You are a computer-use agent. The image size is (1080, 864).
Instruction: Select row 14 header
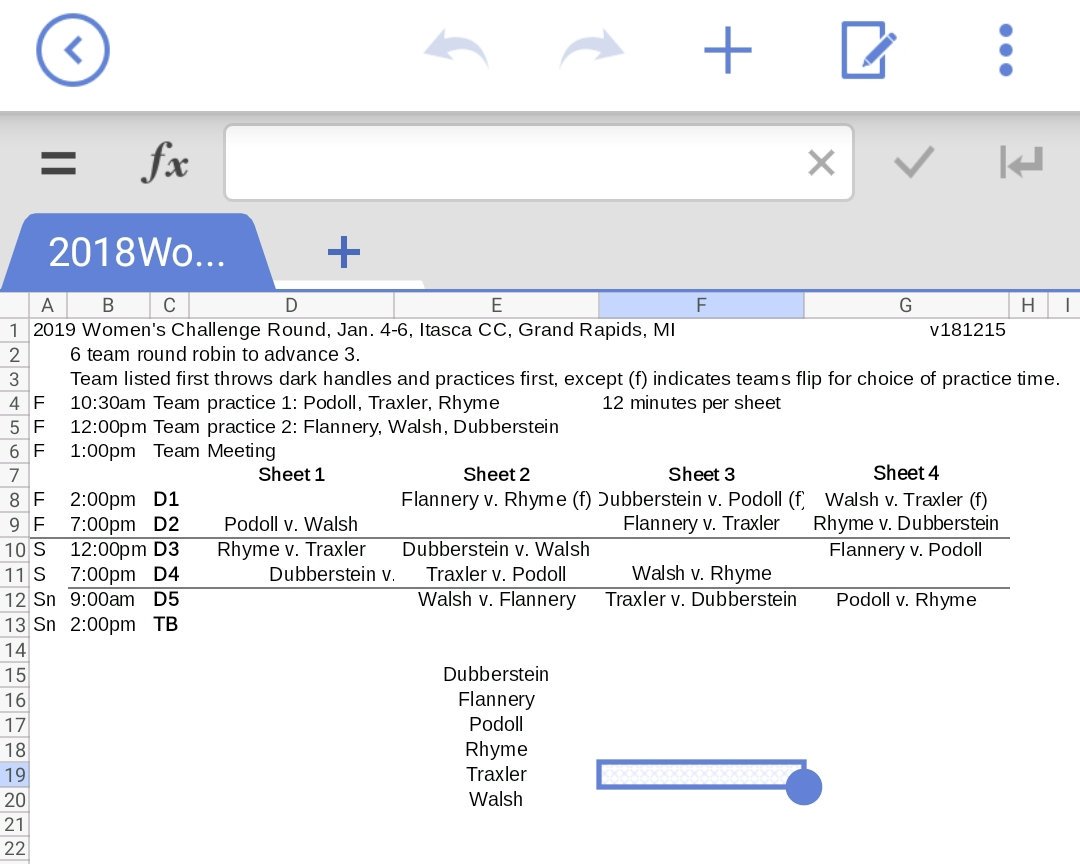click(14, 650)
